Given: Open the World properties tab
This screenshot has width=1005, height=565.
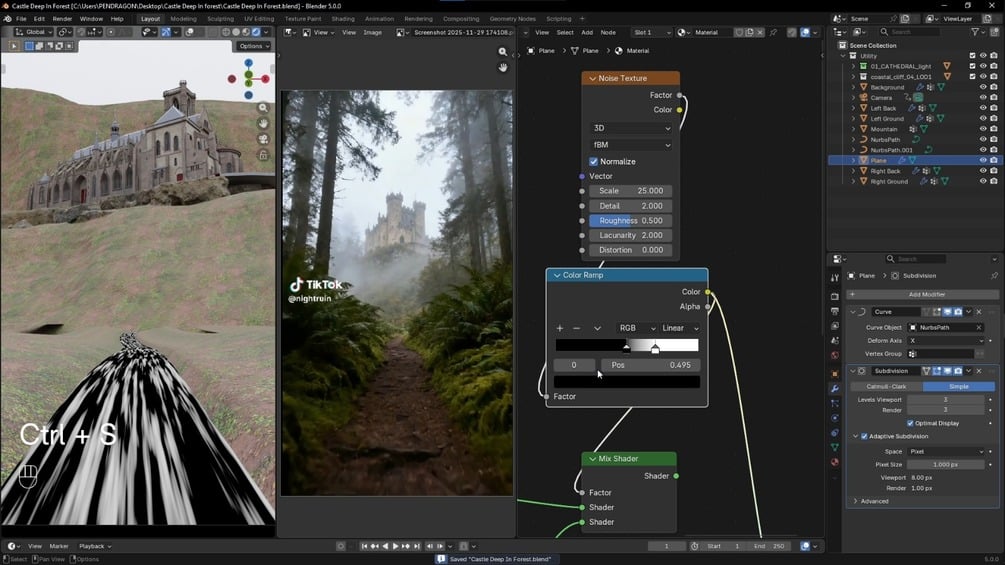Looking at the screenshot, I should (835, 355).
